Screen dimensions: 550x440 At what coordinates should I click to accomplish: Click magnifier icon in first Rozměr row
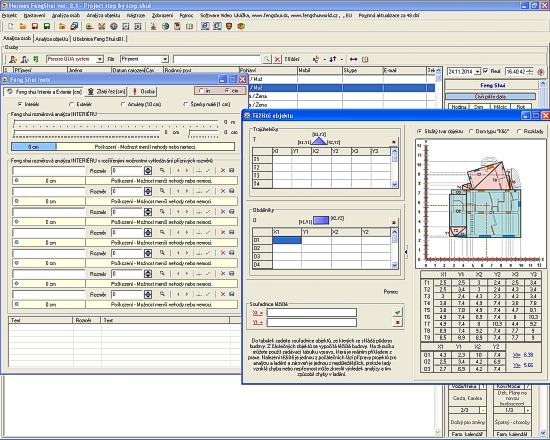(x=162, y=171)
